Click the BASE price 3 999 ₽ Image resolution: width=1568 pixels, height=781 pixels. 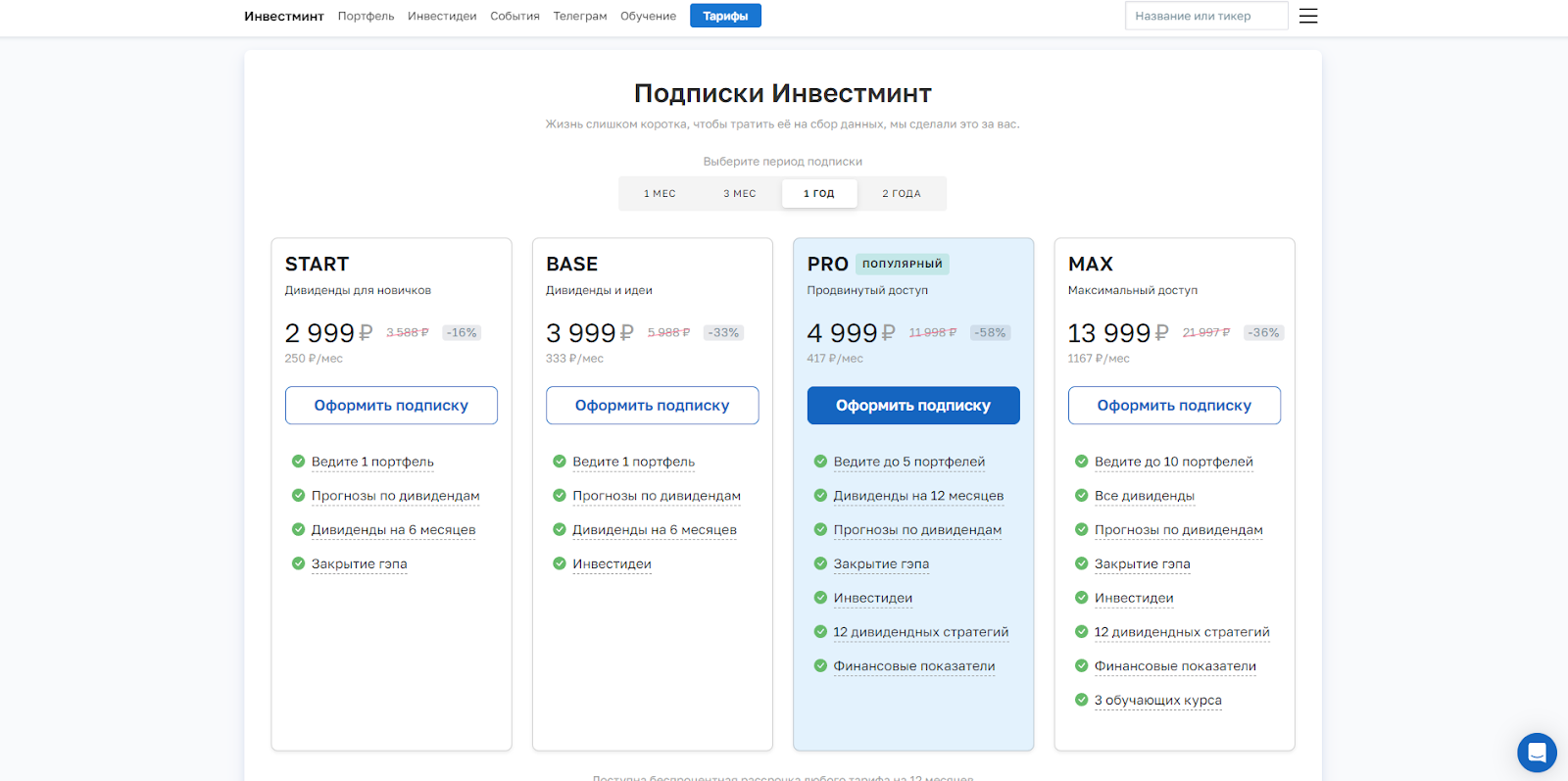[590, 333]
